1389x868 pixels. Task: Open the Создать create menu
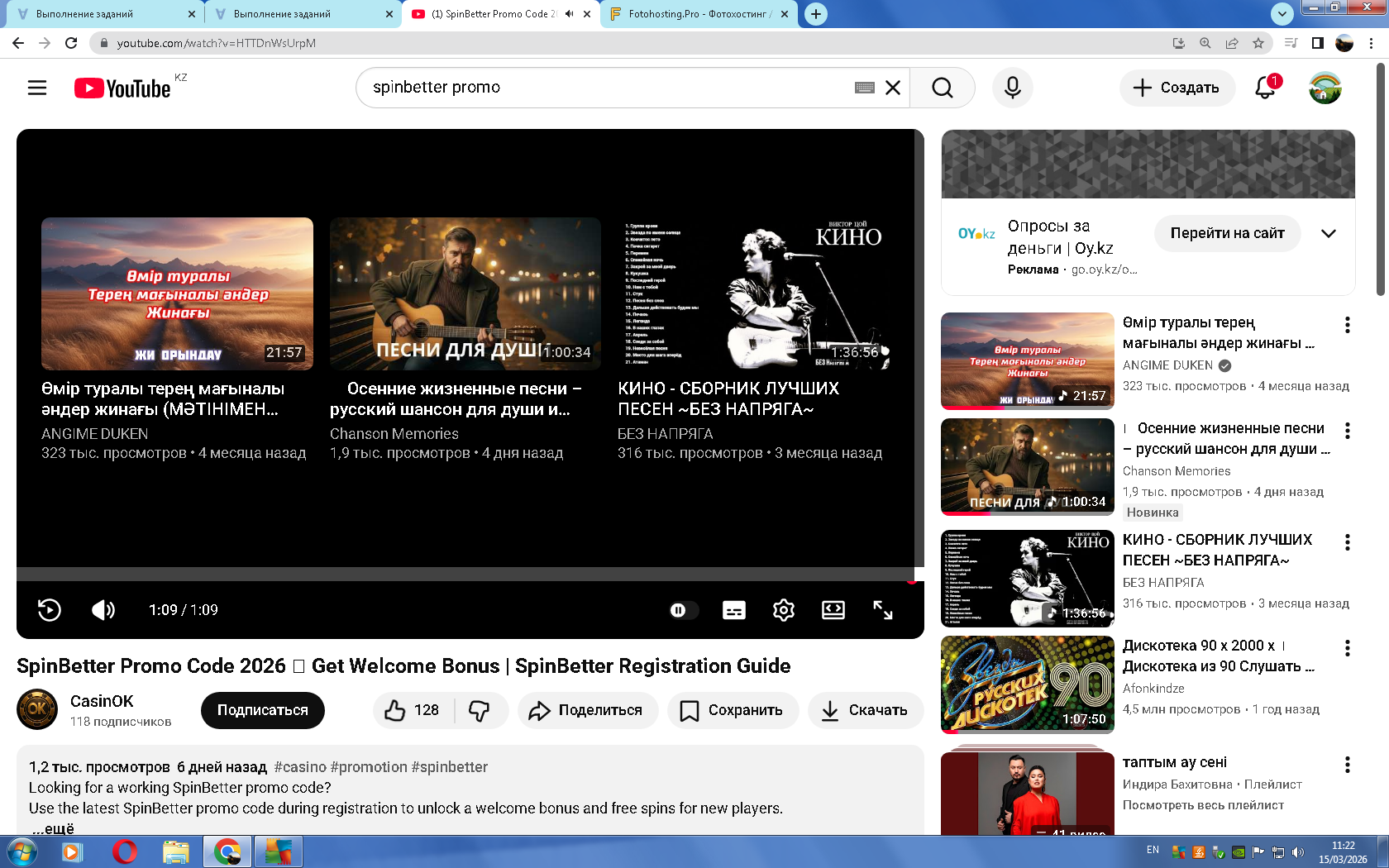pos(1177,88)
